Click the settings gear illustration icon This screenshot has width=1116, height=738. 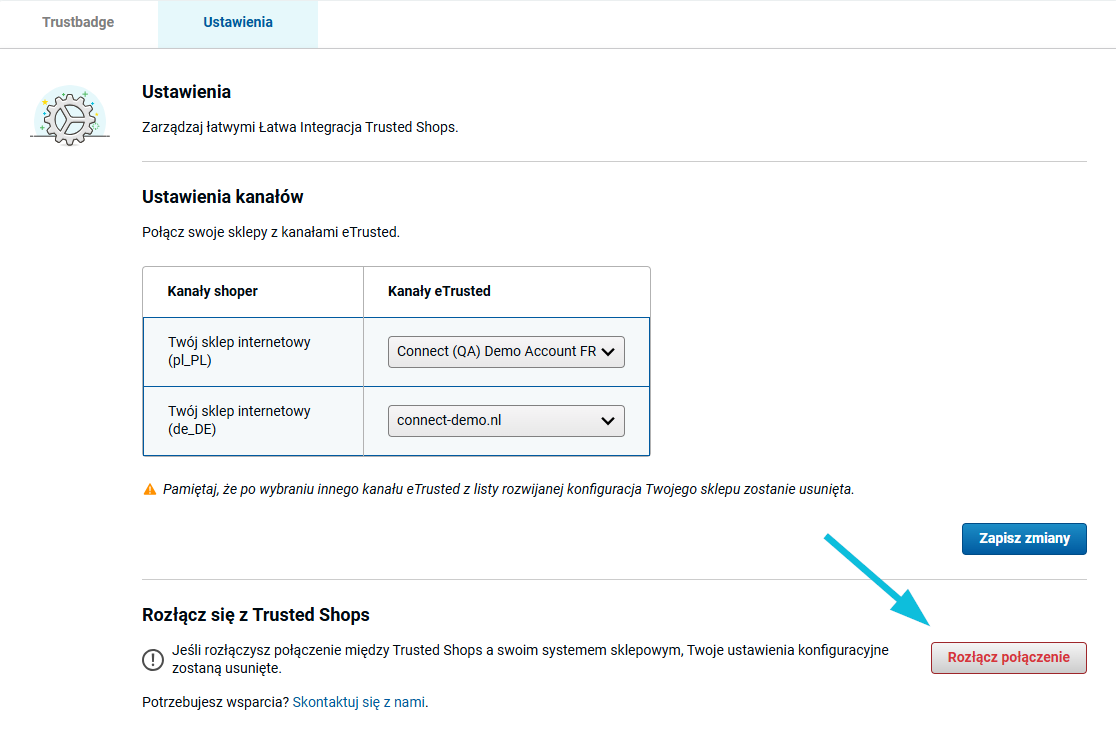click(70, 116)
